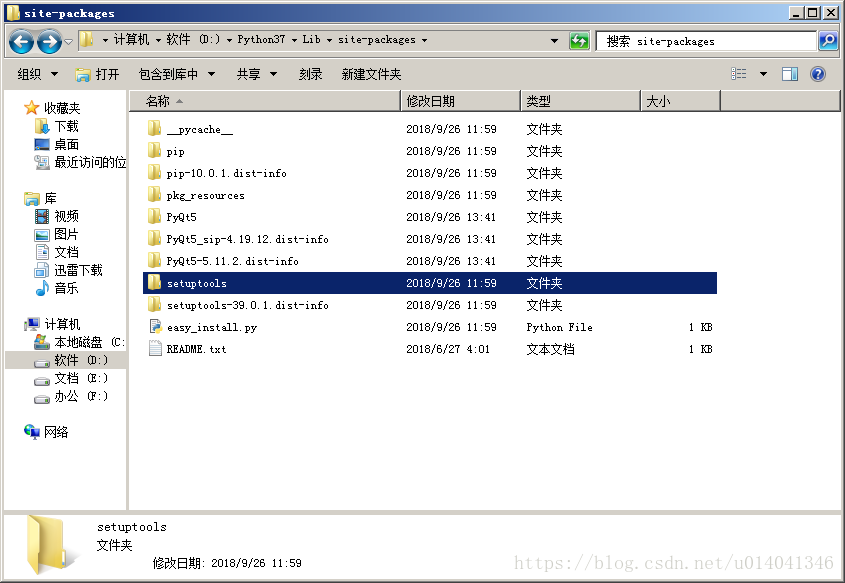Open 文档 (E:) drive in sidebar
The image size is (845, 583).
click(71, 378)
